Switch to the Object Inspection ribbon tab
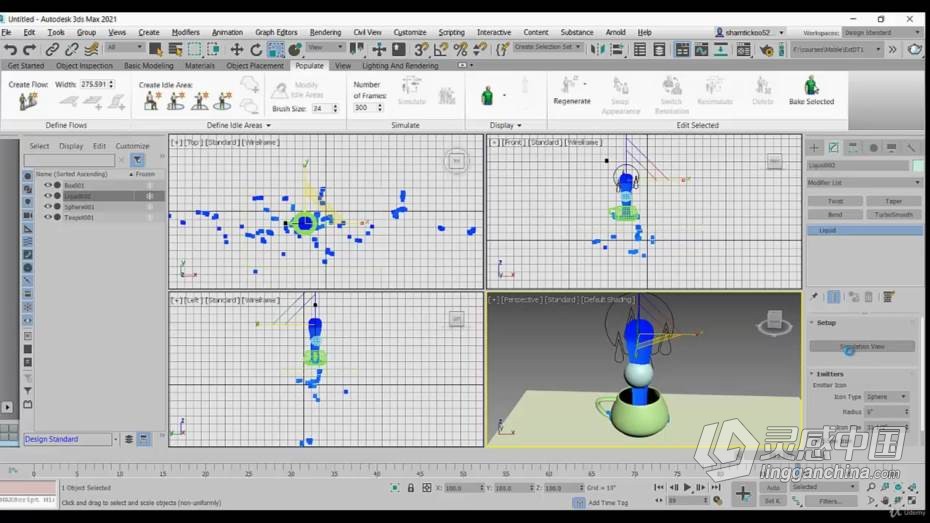930x523 pixels. click(x=84, y=66)
